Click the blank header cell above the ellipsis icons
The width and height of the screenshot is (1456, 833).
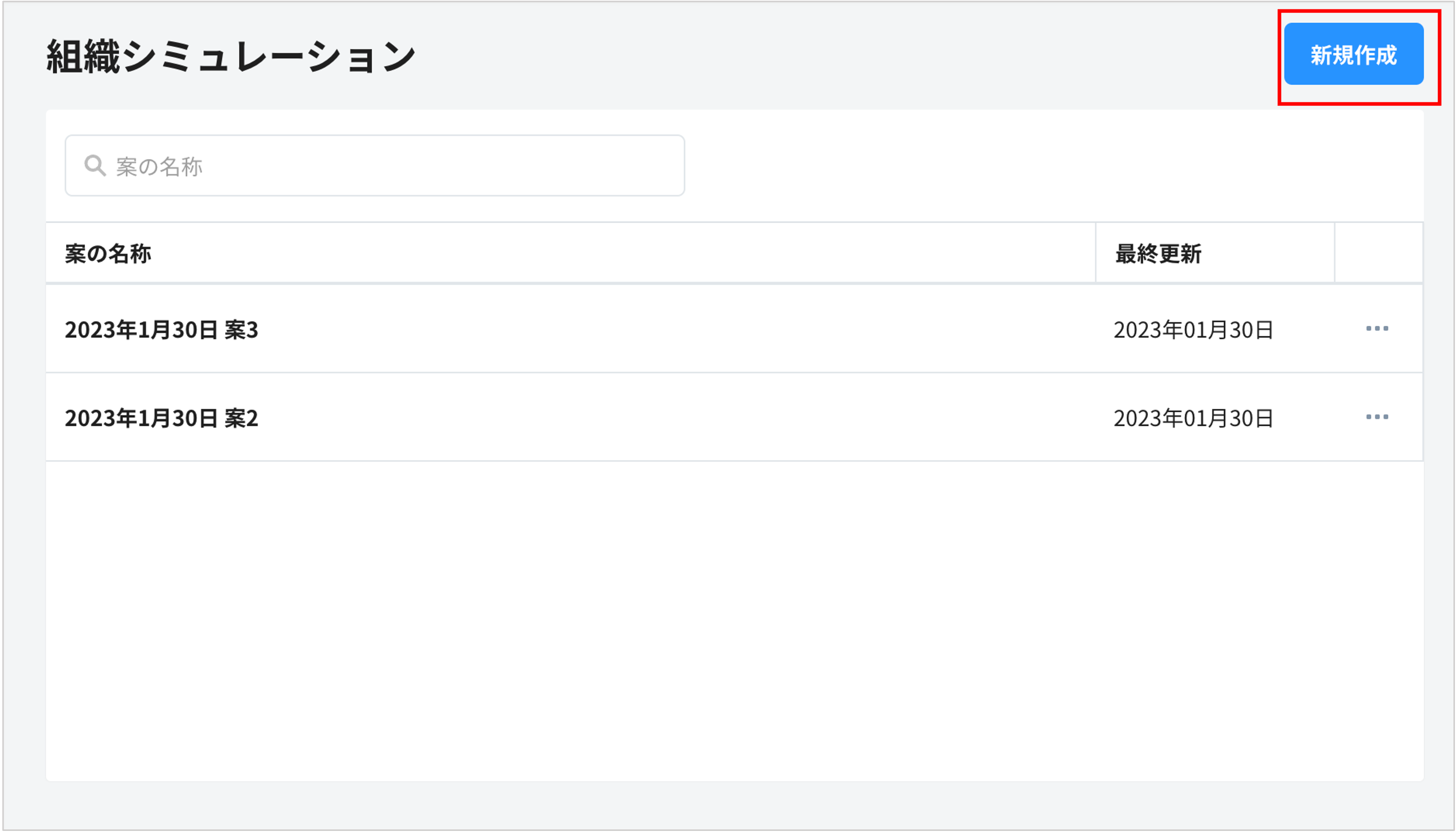point(1378,253)
